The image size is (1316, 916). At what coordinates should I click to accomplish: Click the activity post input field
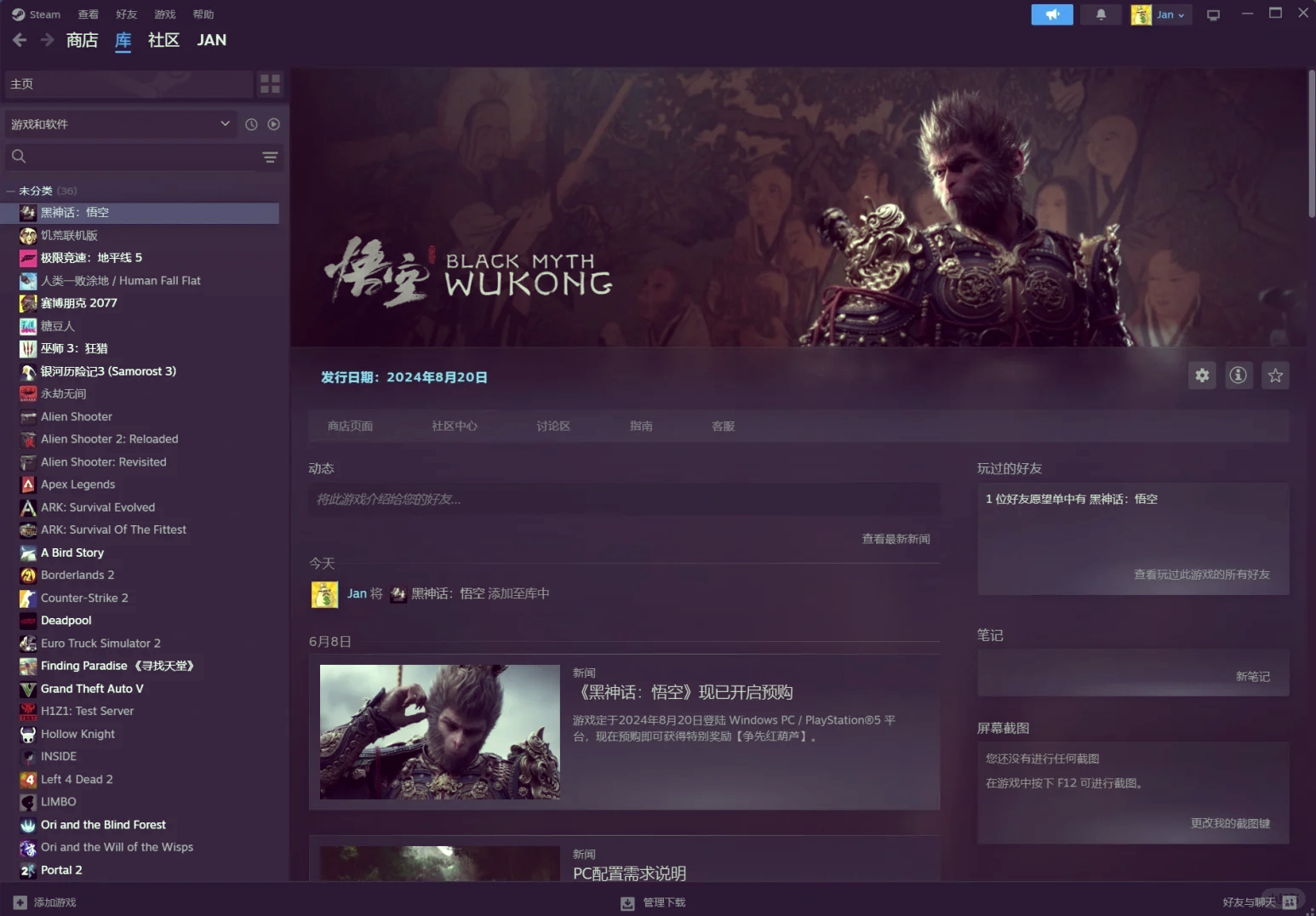(x=624, y=499)
